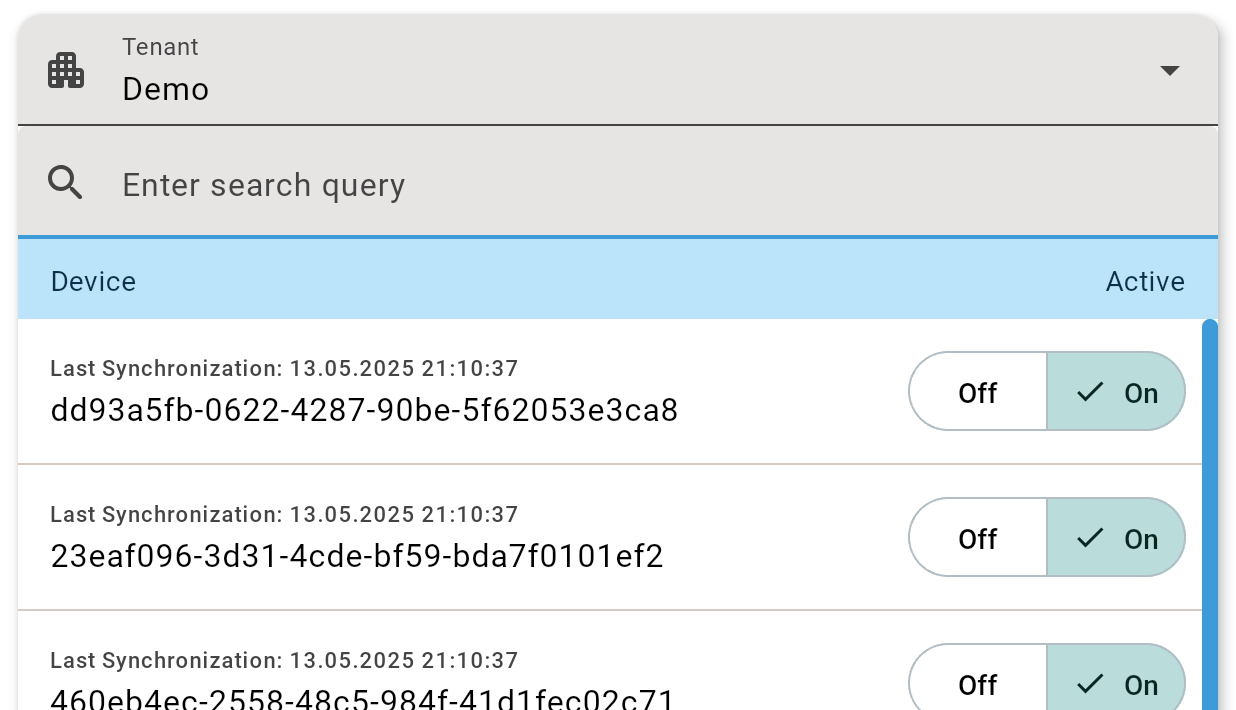Open the Tenant dropdown arrow
Viewport: 1236px width, 710px height.
point(1169,71)
